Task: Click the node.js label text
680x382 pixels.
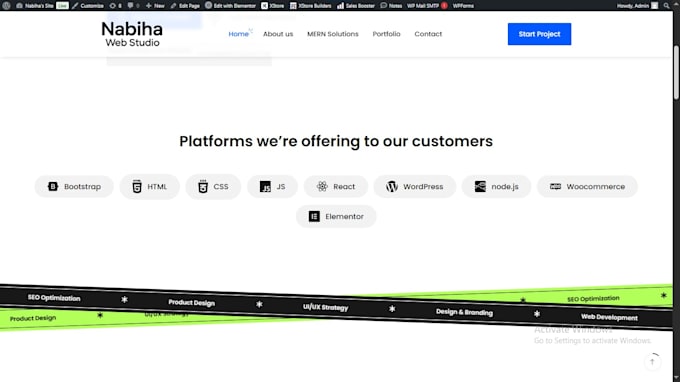Action: pyautogui.click(x=505, y=186)
